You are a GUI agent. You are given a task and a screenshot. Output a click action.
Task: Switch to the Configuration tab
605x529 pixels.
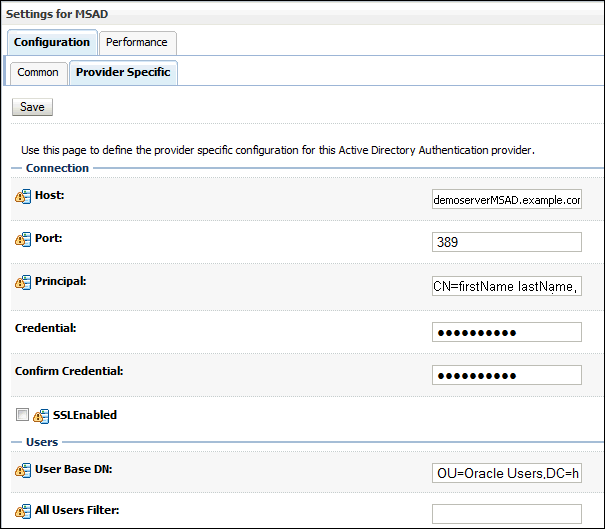coord(52,43)
